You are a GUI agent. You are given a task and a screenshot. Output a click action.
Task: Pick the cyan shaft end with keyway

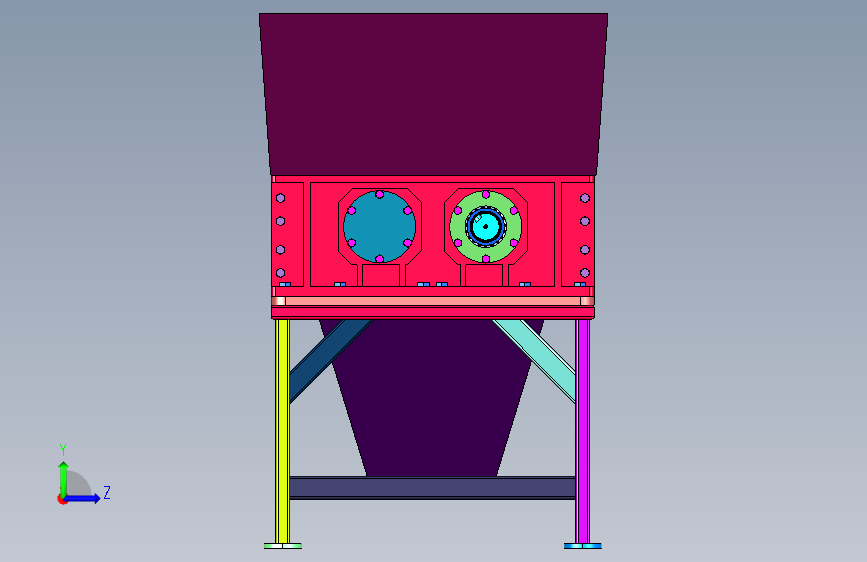(485, 226)
